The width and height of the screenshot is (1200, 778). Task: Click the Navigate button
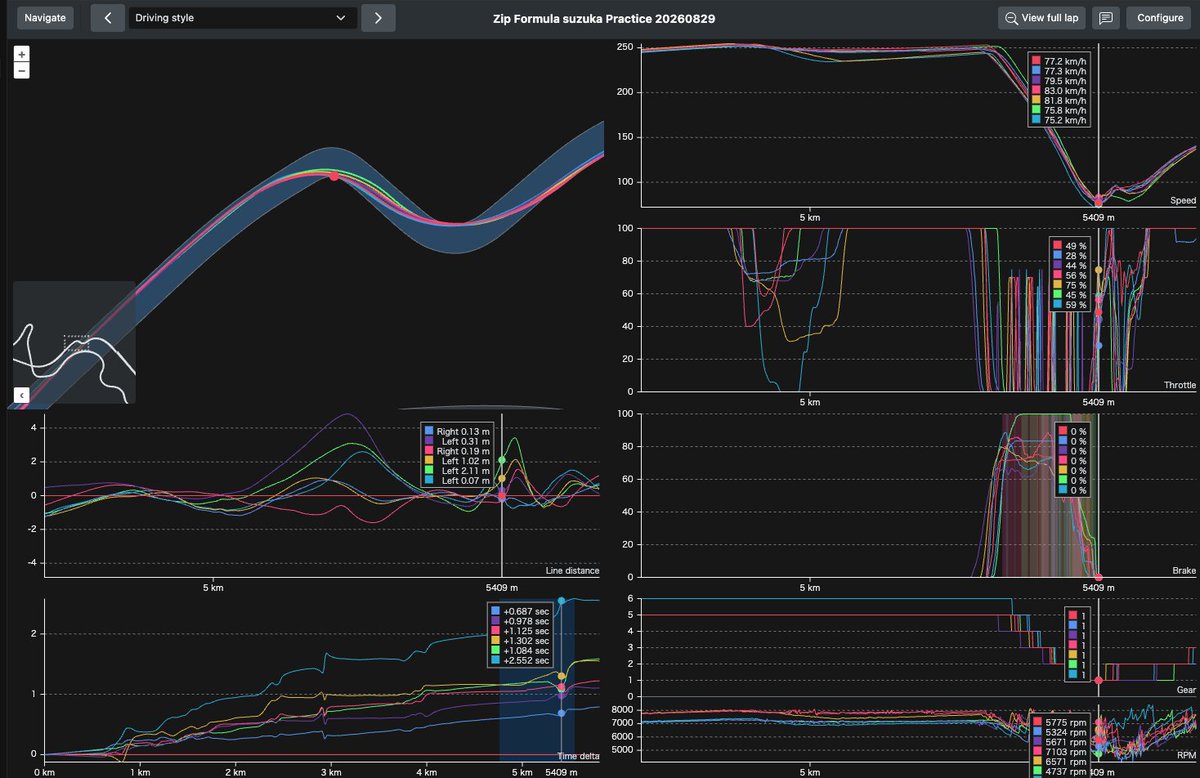(45, 18)
